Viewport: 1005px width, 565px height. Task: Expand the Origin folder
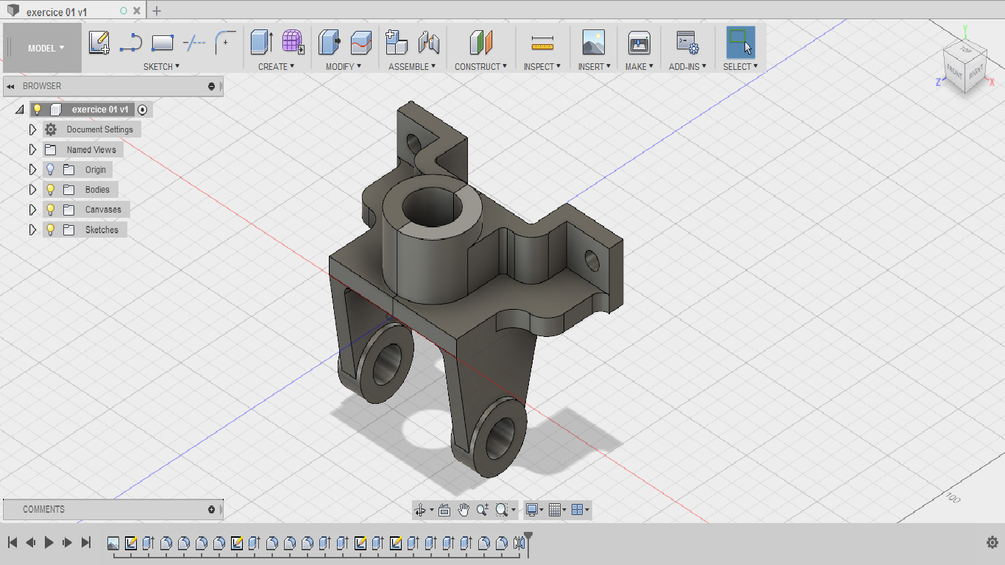tap(32, 170)
